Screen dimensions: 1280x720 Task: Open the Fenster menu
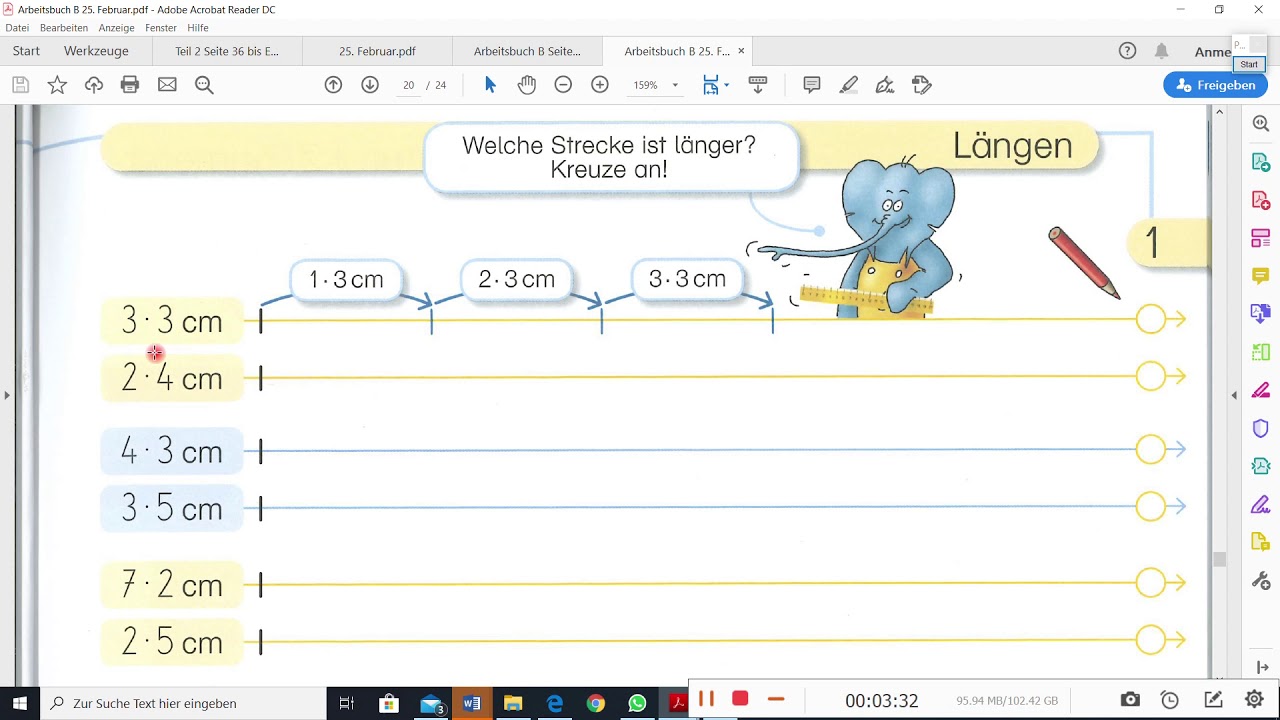pyautogui.click(x=161, y=28)
